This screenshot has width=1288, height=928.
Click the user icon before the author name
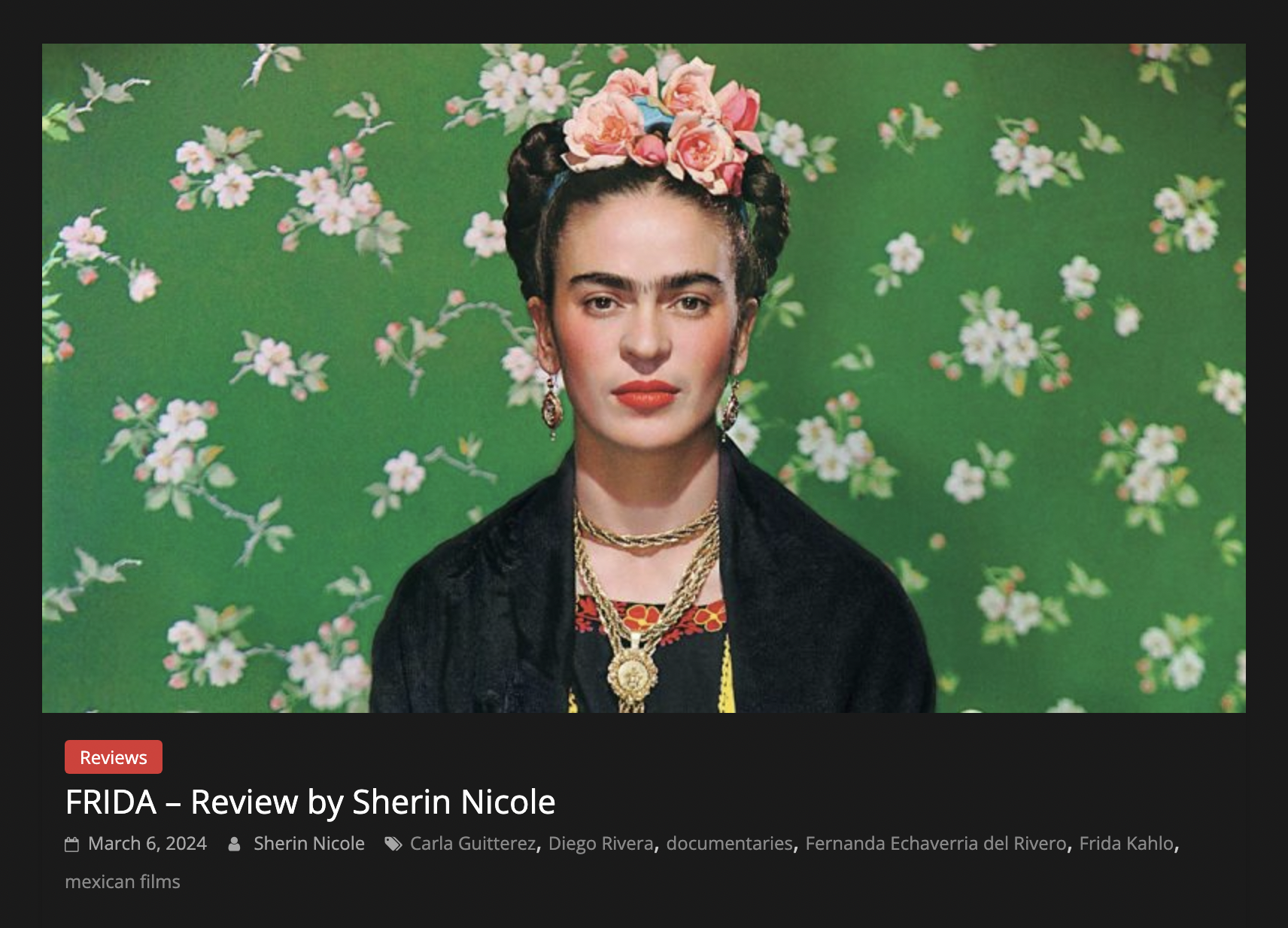(234, 845)
